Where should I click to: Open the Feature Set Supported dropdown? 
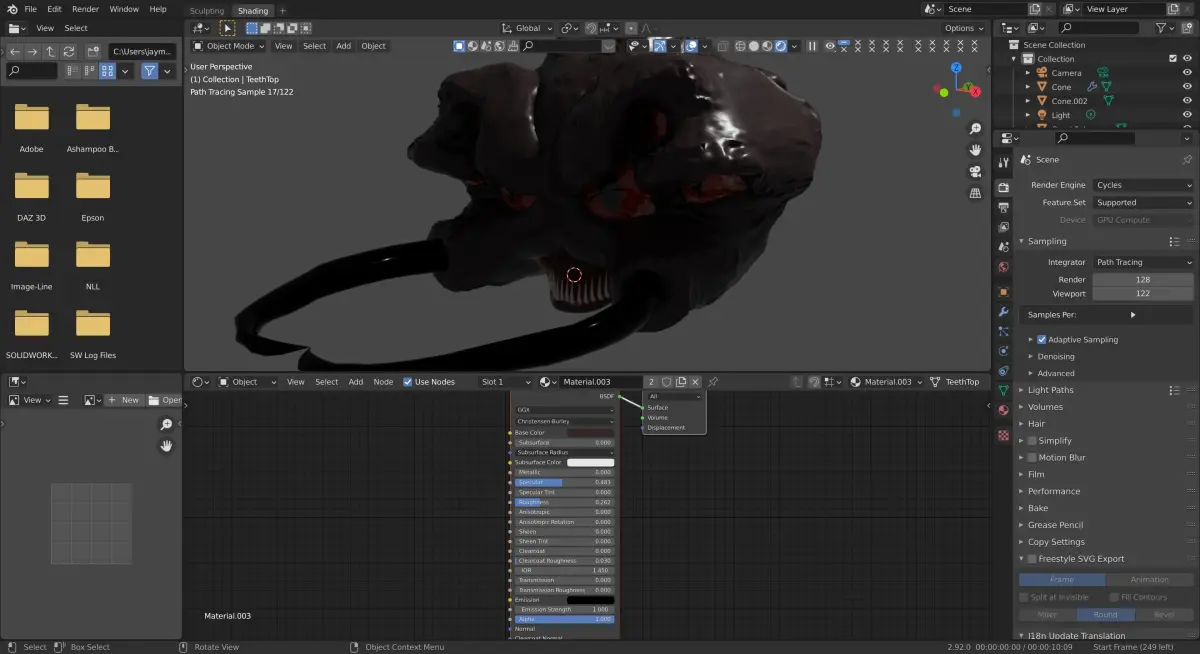(x=1143, y=203)
